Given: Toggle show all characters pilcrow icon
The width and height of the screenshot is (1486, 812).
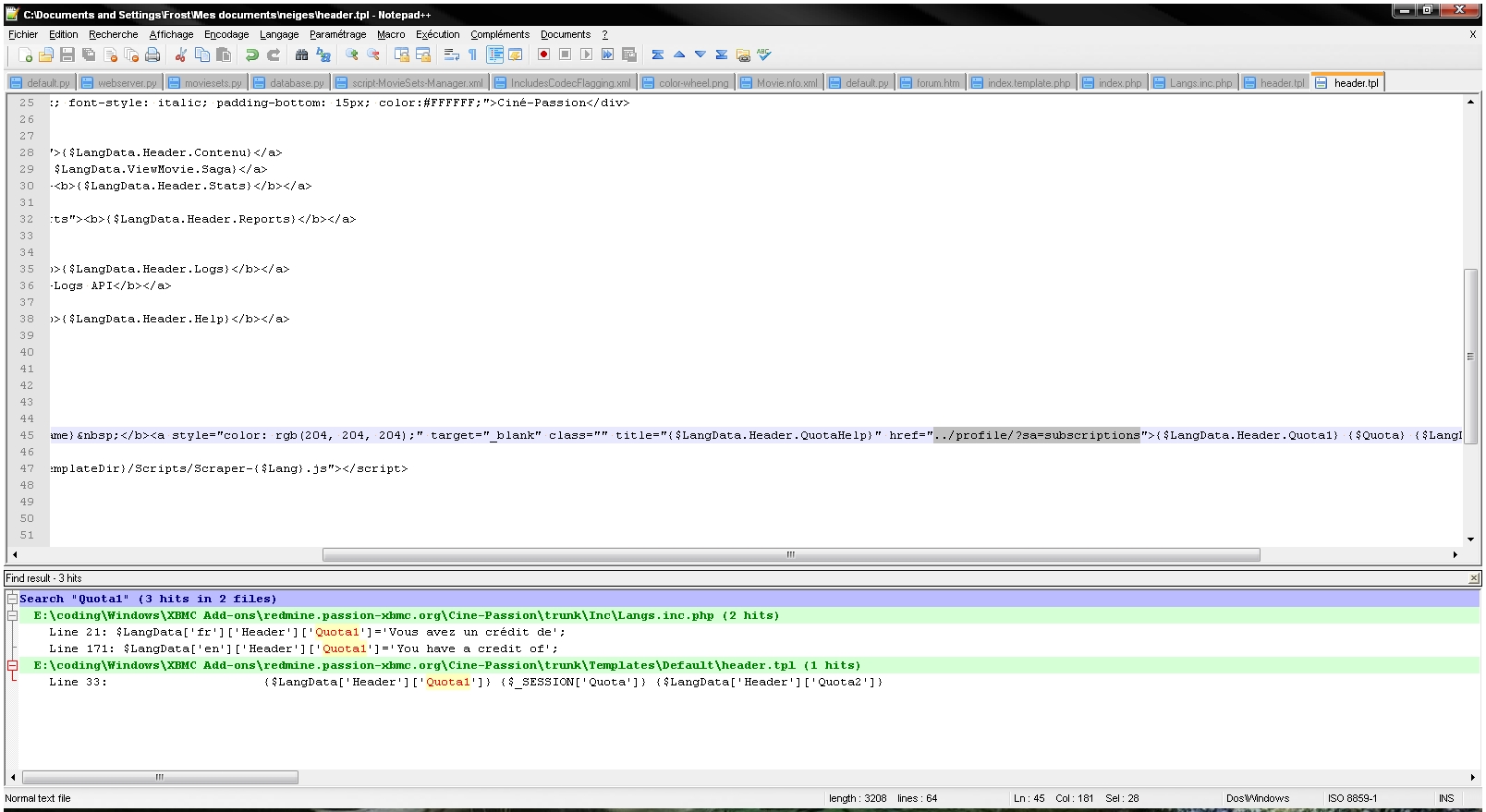Looking at the screenshot, I should point(473,55).
